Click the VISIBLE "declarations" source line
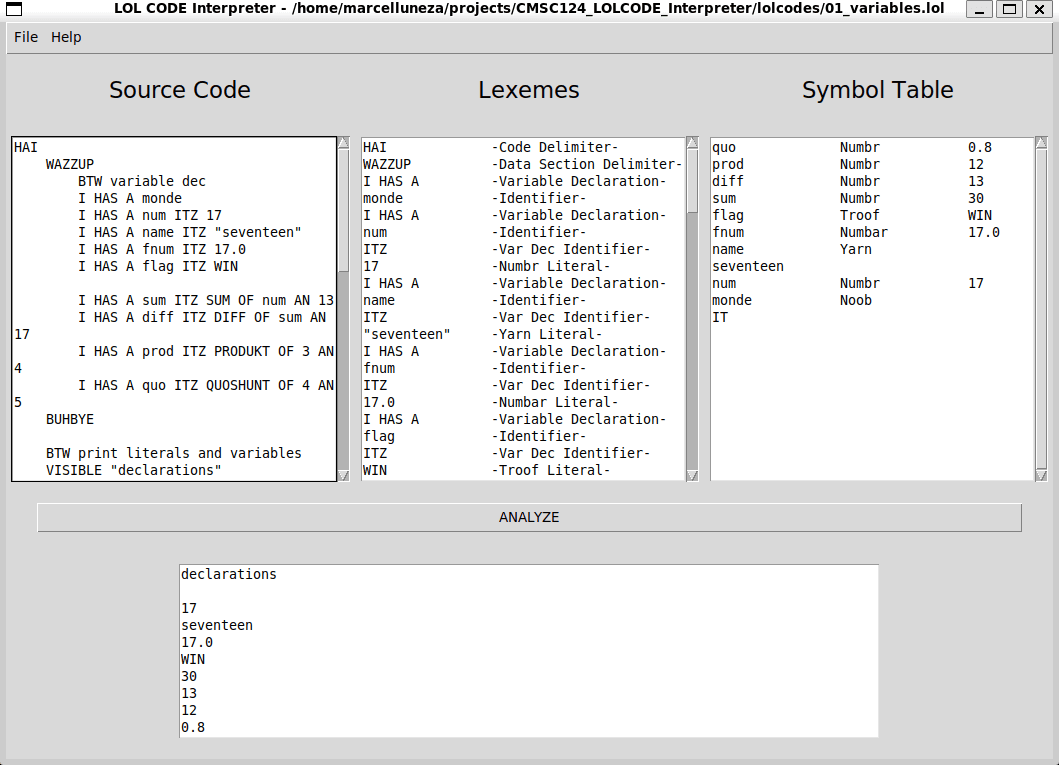Screen dimensions: 1059x765 point(134,470)
